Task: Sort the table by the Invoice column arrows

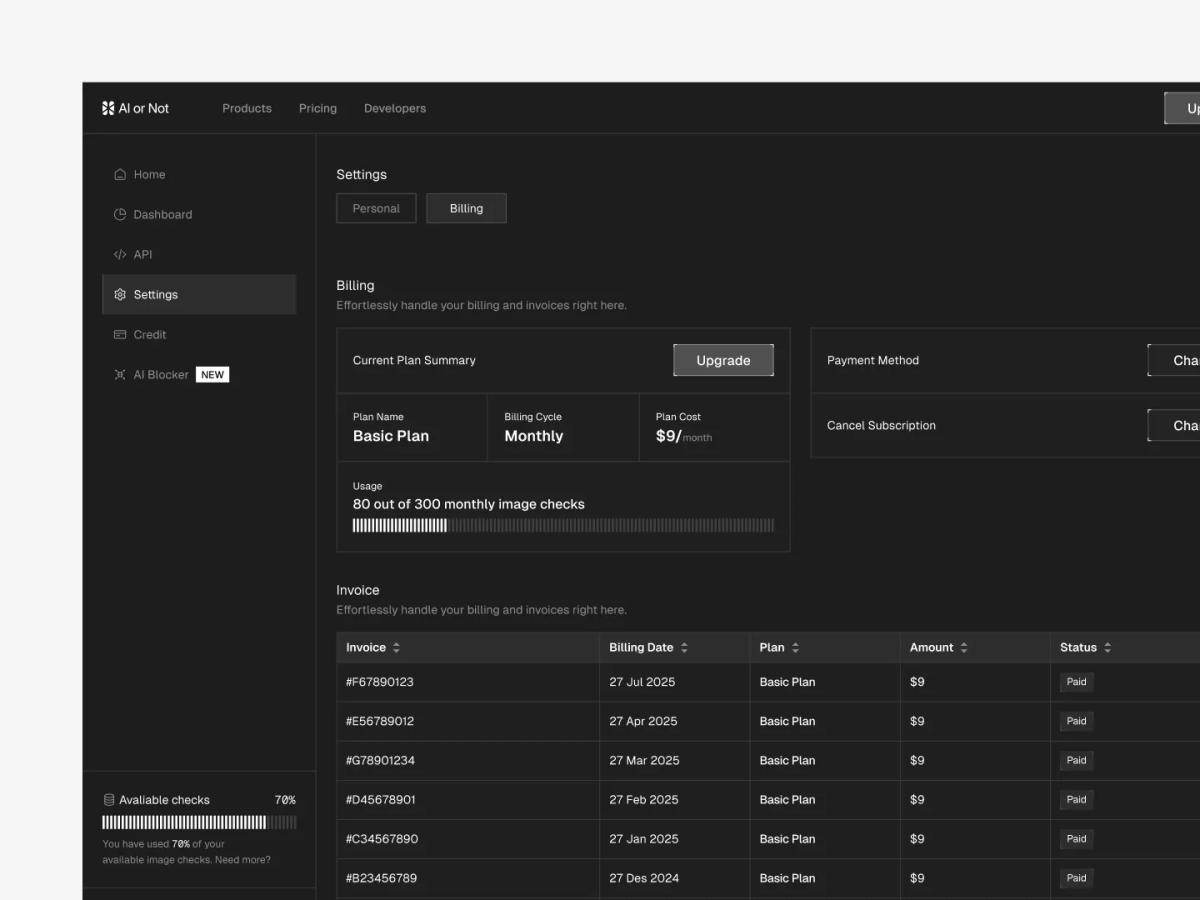Action: click(396, 647)
